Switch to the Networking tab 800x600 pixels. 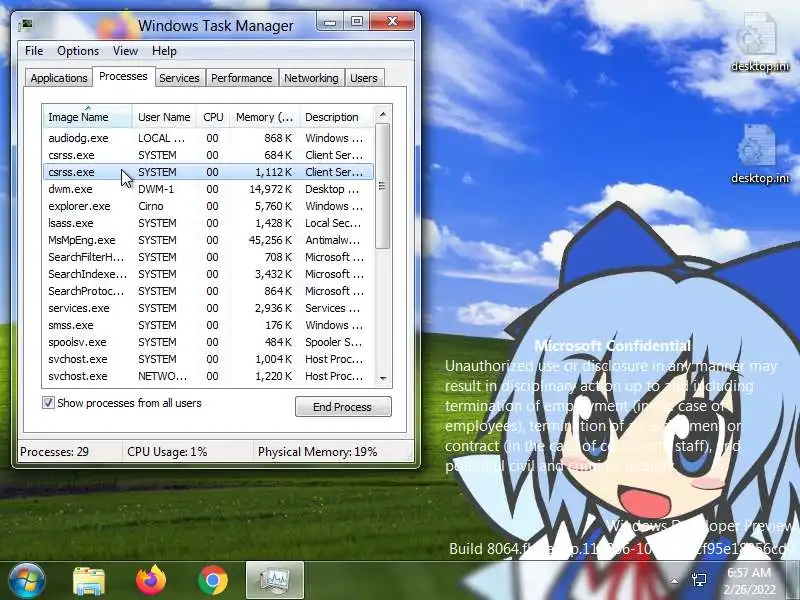tap(311, 78)
